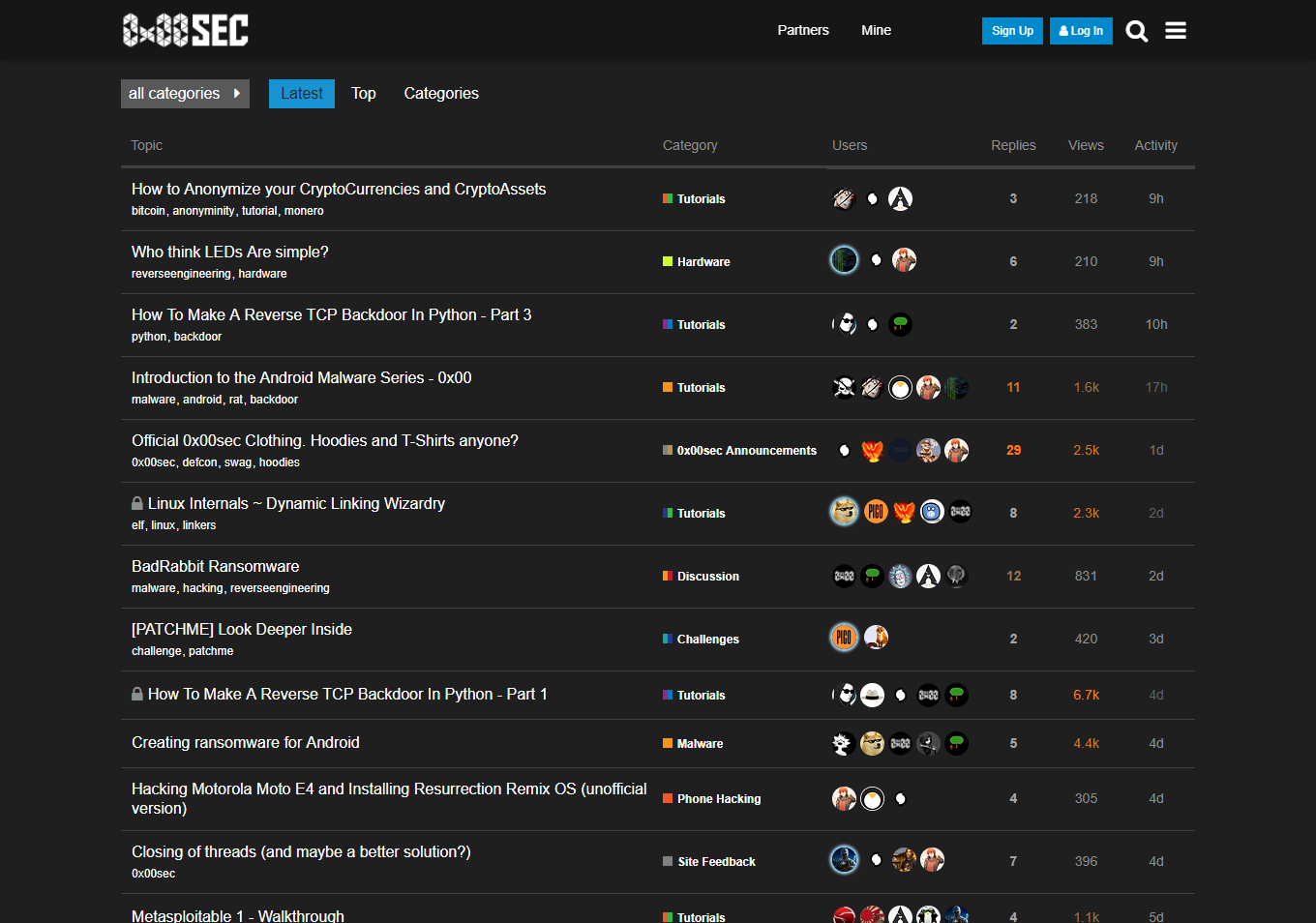
Task: Click the Log In button
Action: 1081,31
